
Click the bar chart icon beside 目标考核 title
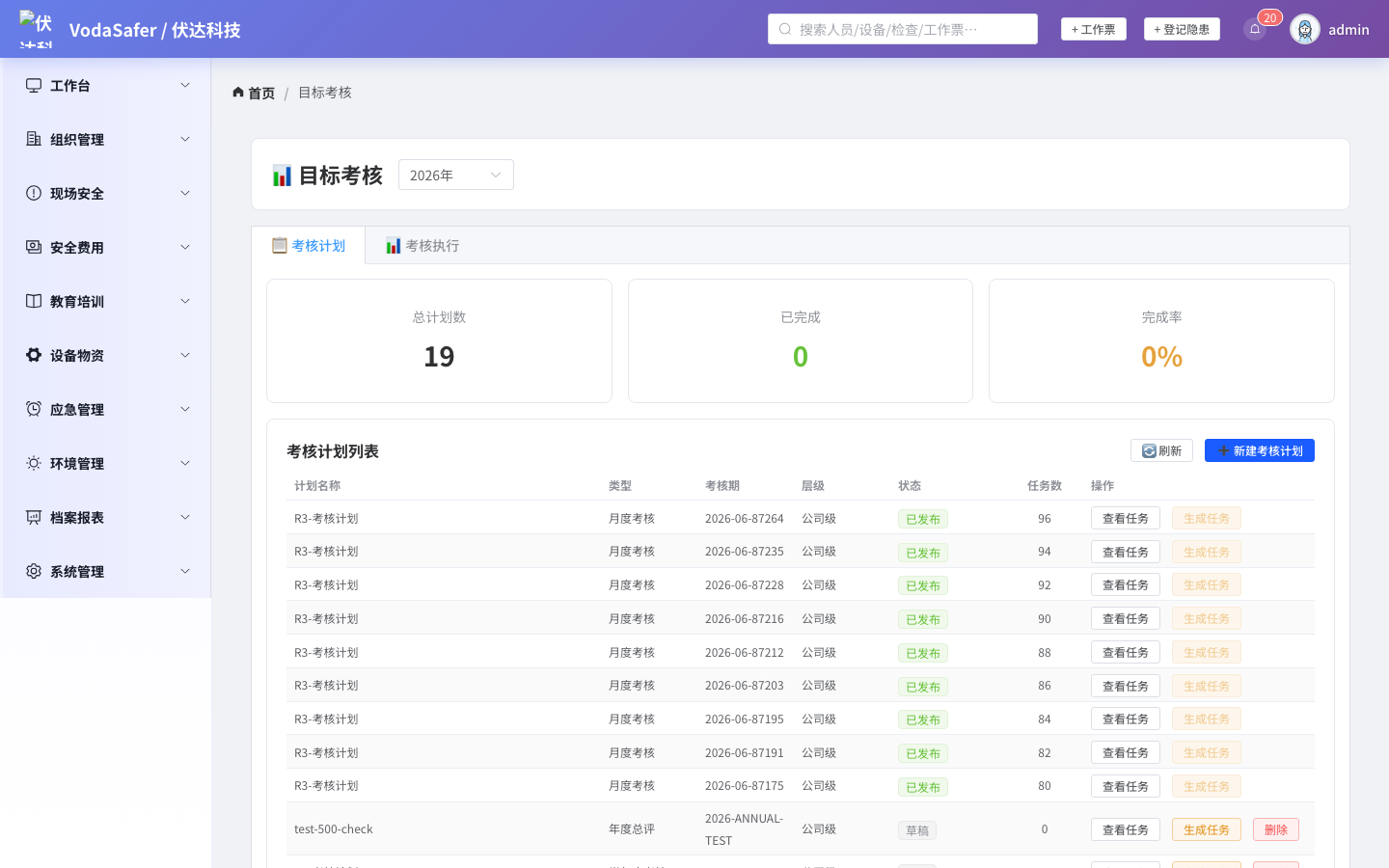(282, 176)
